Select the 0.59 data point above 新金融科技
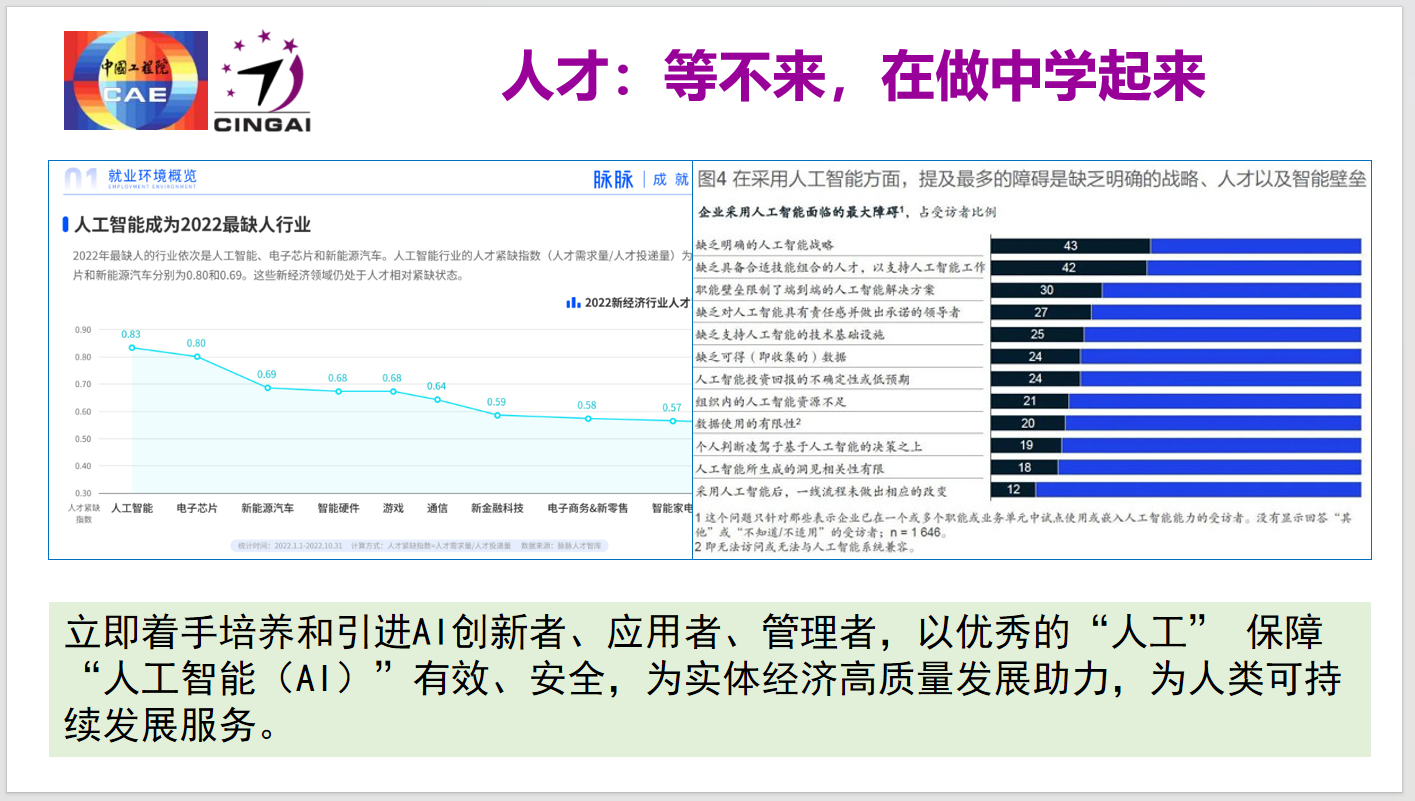This screenshot has height=801, width=1415. point(497,415)
